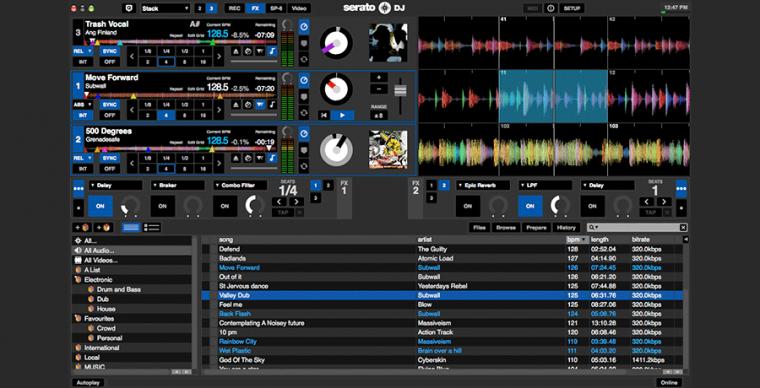
Task: Open the REC panel tab
Action: (x=235, y=8)
